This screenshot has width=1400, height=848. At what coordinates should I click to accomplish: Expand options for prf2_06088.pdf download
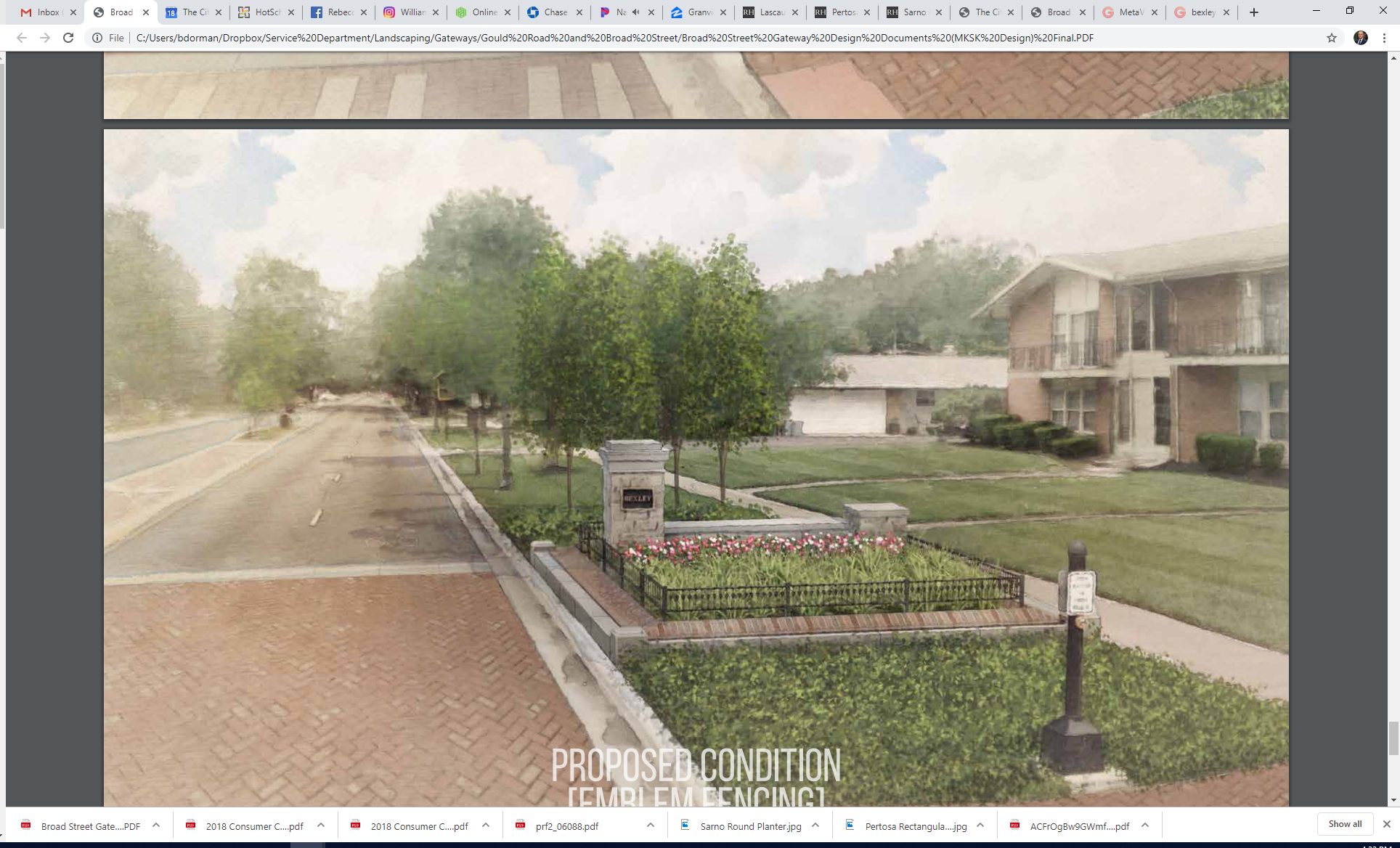[x=651, y=825]
